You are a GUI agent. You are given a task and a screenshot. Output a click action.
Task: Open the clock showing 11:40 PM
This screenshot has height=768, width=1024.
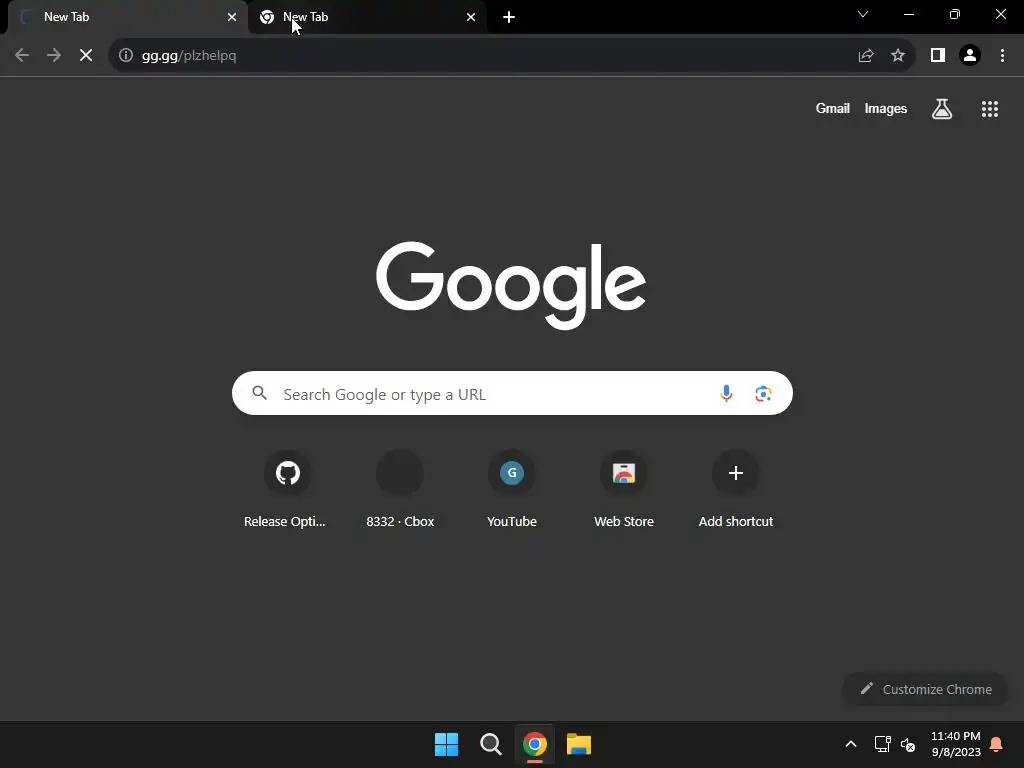click(956, 744)
